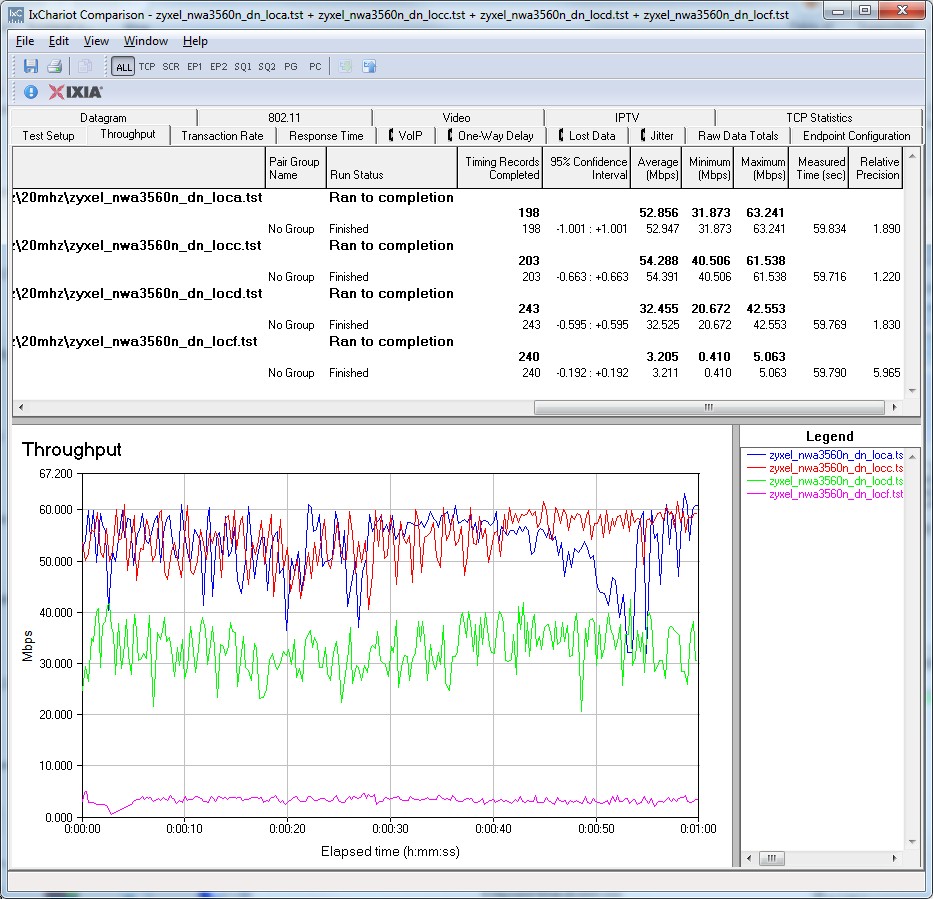Image resolution: width=933 pixels, height=899 pixels.
Task: Click the Pair Group Name column header
Action: 295,168
